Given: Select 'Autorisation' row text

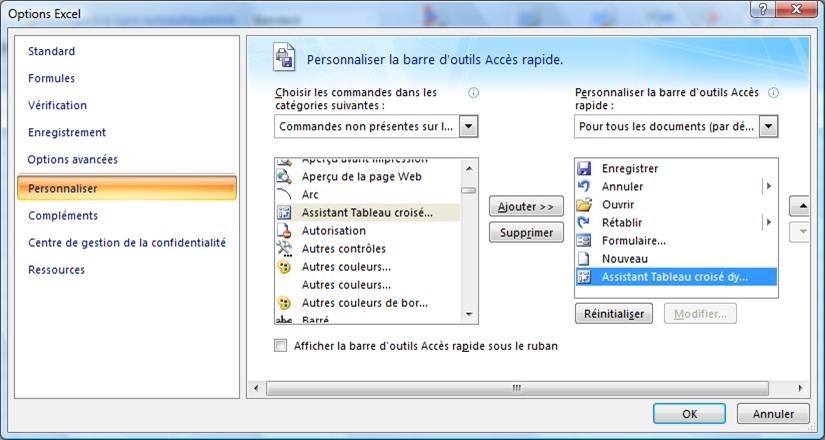Looking at the screenshot, I should pyautogui.click(x=334, y=231).
